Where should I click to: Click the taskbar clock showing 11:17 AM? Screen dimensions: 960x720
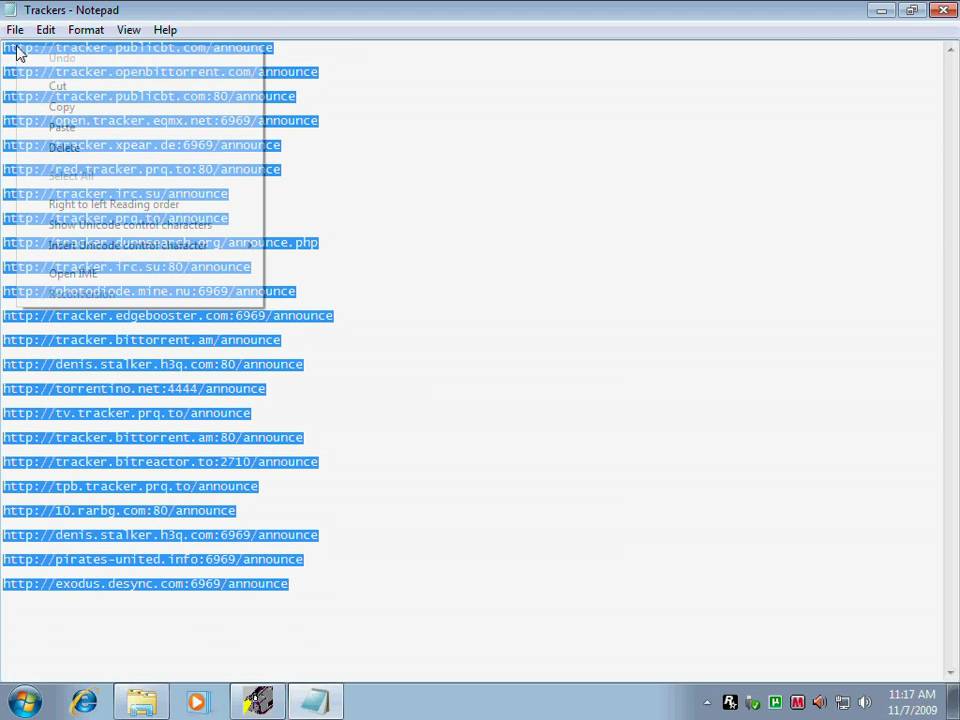tap(912, 702)
